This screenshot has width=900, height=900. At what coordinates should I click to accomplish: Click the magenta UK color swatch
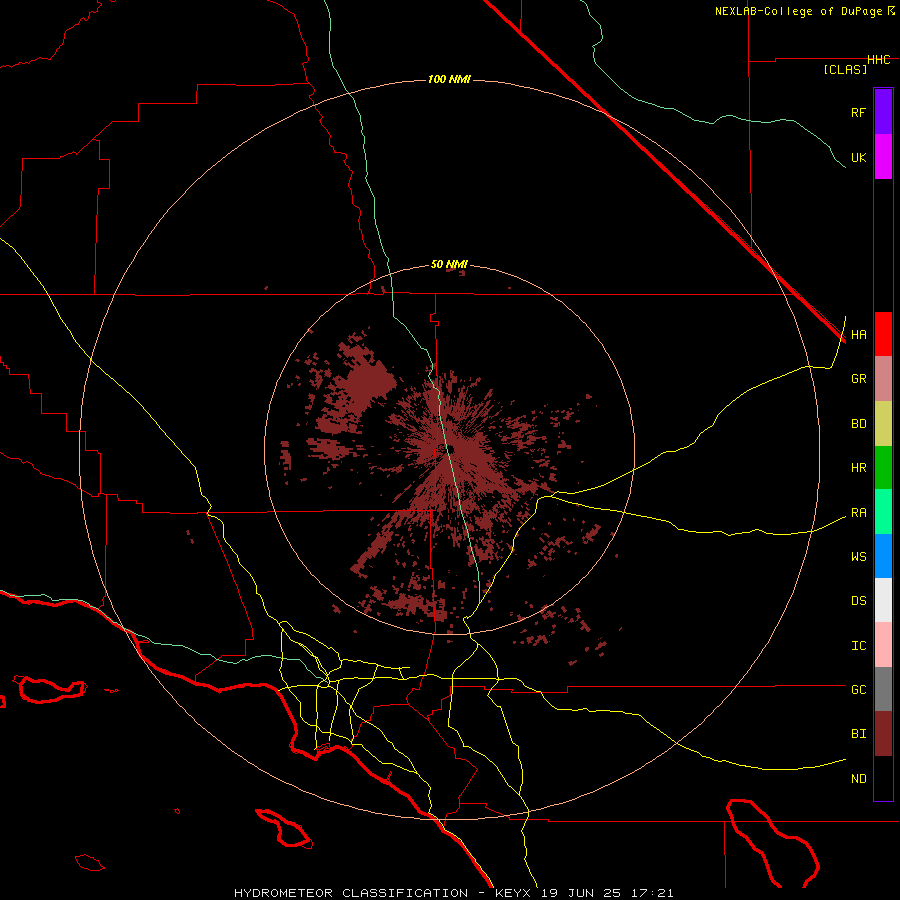point(883,157)
